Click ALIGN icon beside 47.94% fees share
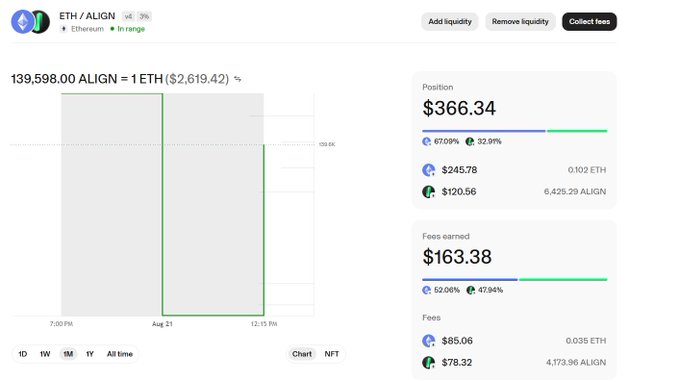 [x=471, y=290]
